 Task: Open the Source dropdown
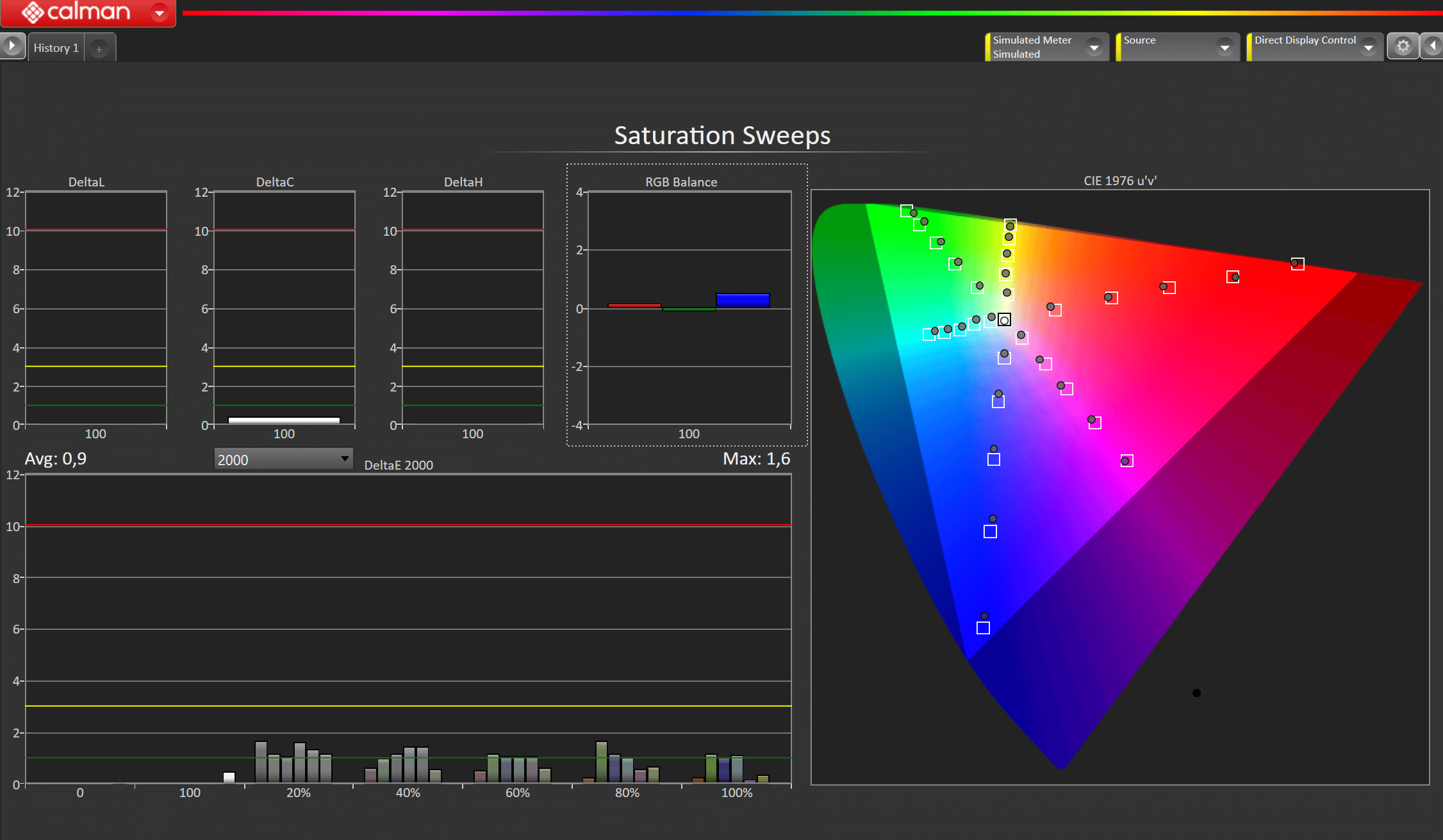pyautogui.click(x=1224, y=47)
